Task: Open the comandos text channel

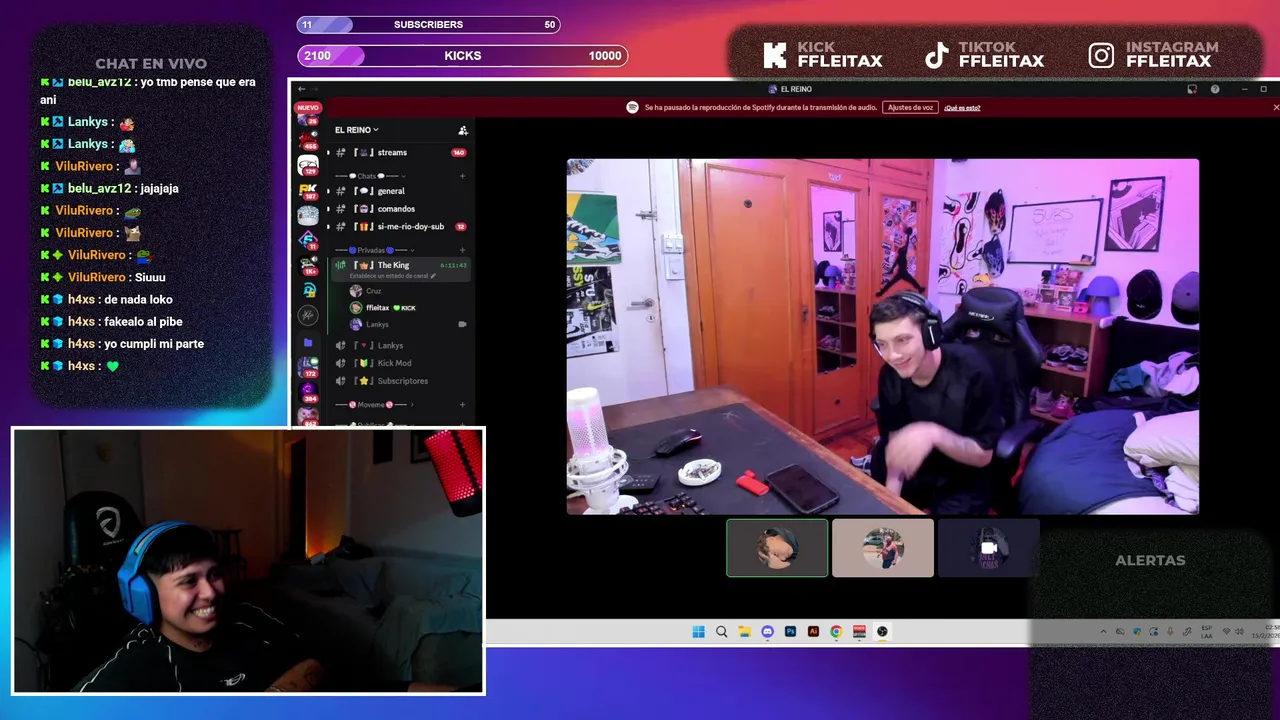Action: (x=400, y=209)
